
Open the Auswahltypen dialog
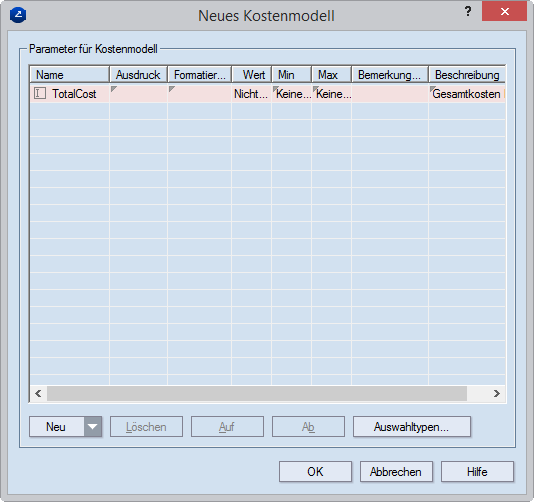point(412,426)
